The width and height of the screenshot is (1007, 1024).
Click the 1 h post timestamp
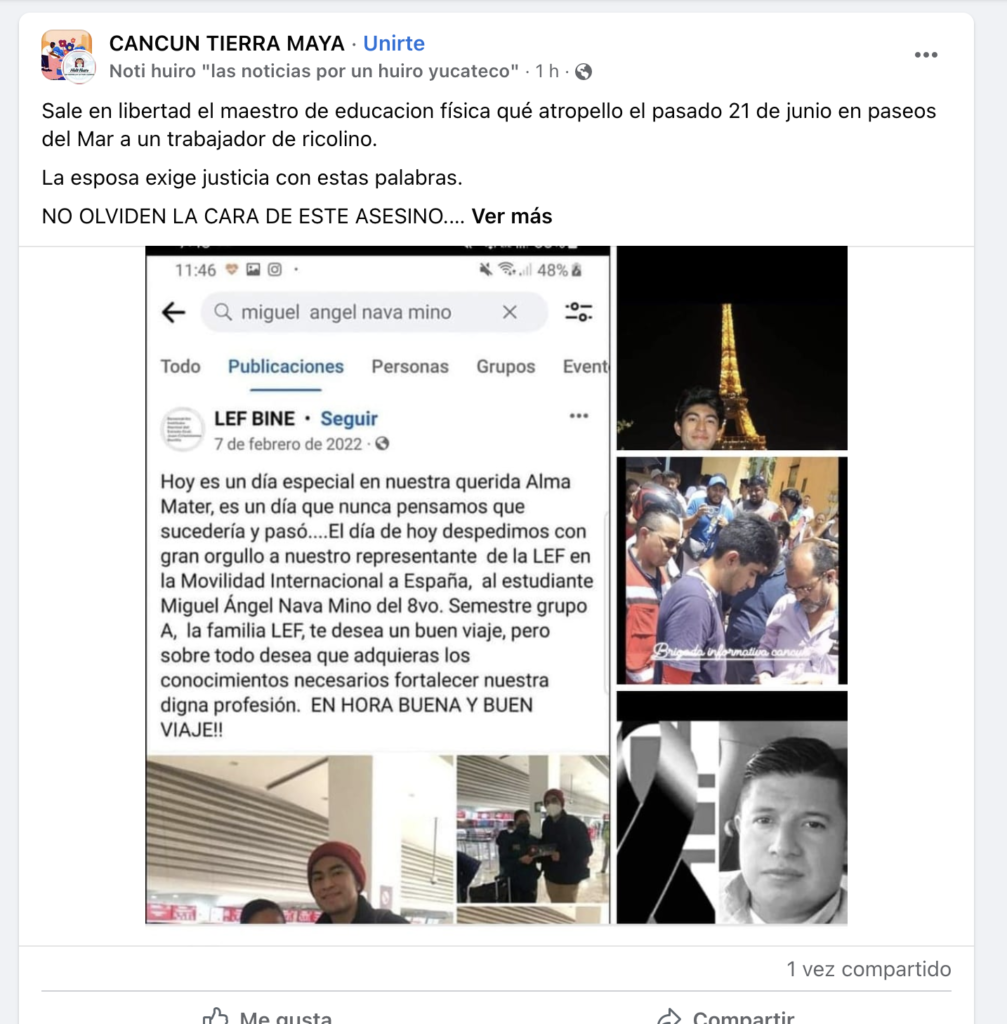point(547,71)
